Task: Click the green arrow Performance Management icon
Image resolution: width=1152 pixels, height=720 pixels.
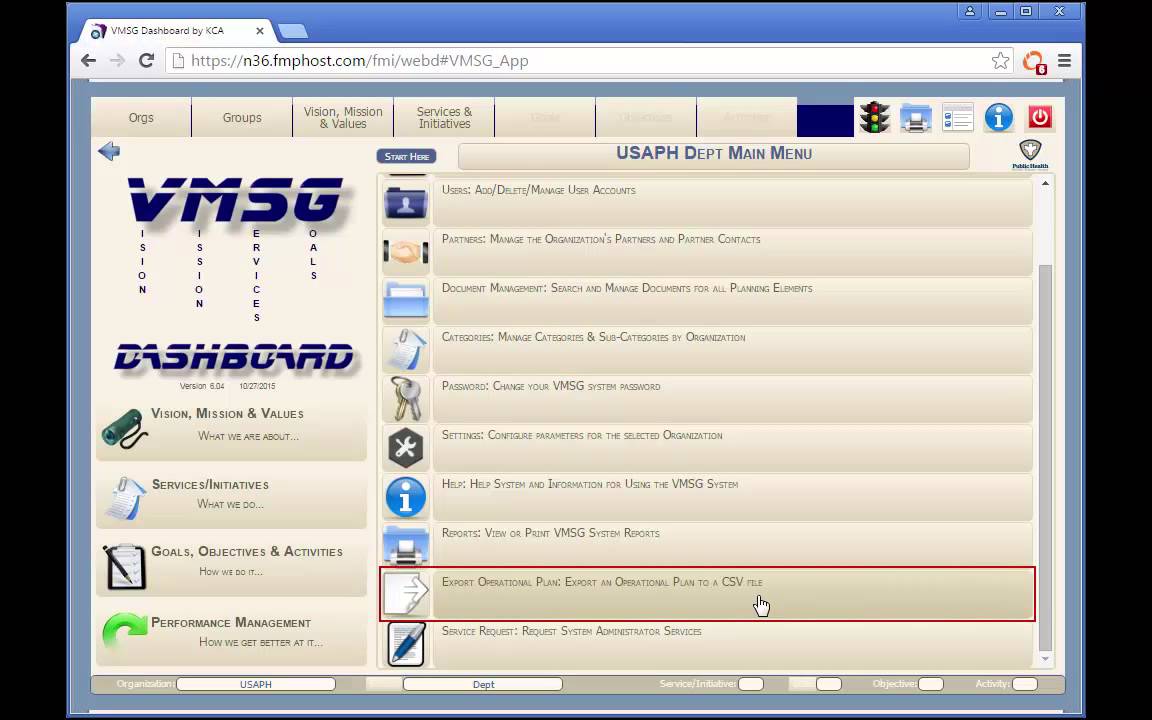Action: (x=125, y=633)
